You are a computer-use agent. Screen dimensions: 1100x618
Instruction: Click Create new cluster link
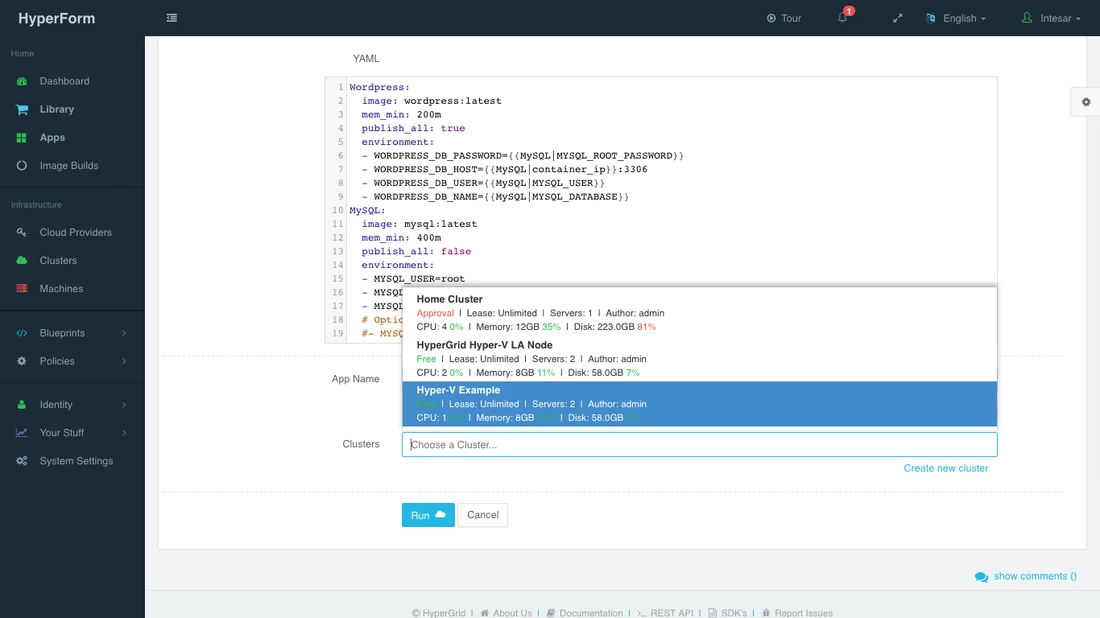(x=946, y=468)
